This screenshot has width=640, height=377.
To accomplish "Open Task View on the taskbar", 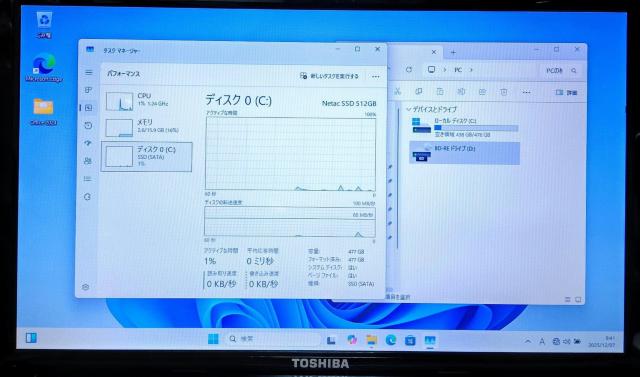I will [331, 340].
